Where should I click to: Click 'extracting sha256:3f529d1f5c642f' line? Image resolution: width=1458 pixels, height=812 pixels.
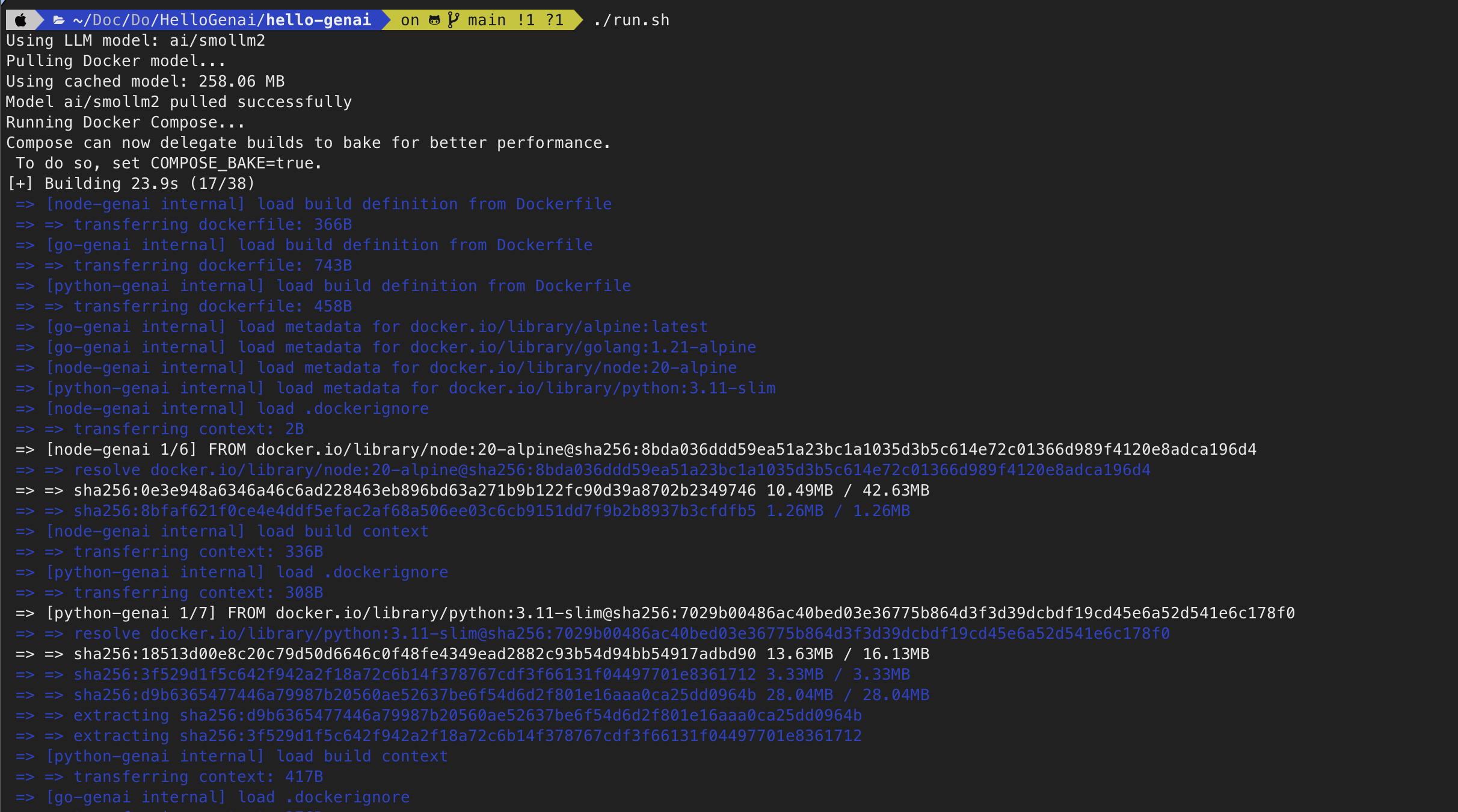pyautogui.click(x=438, y=736)
